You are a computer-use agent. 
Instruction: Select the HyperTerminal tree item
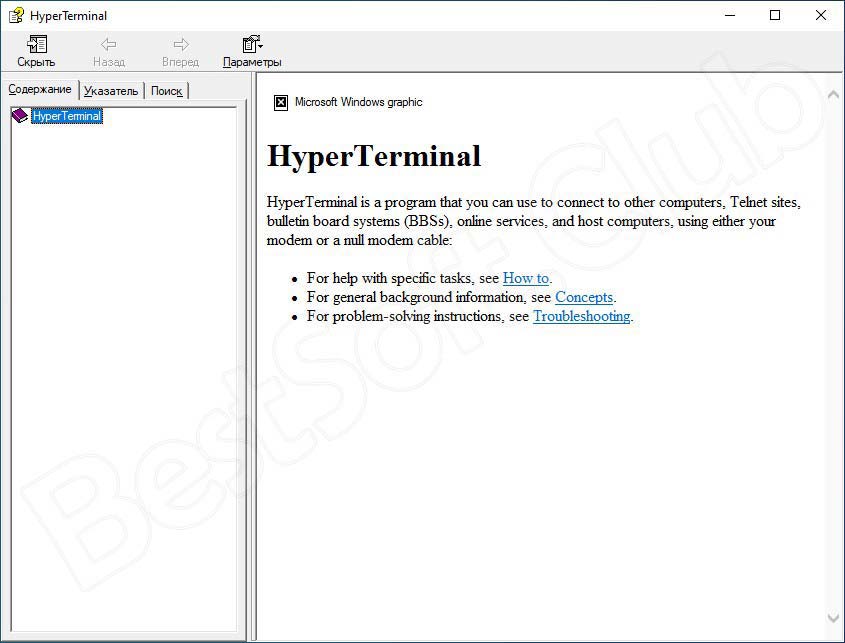tap(66, 116)
